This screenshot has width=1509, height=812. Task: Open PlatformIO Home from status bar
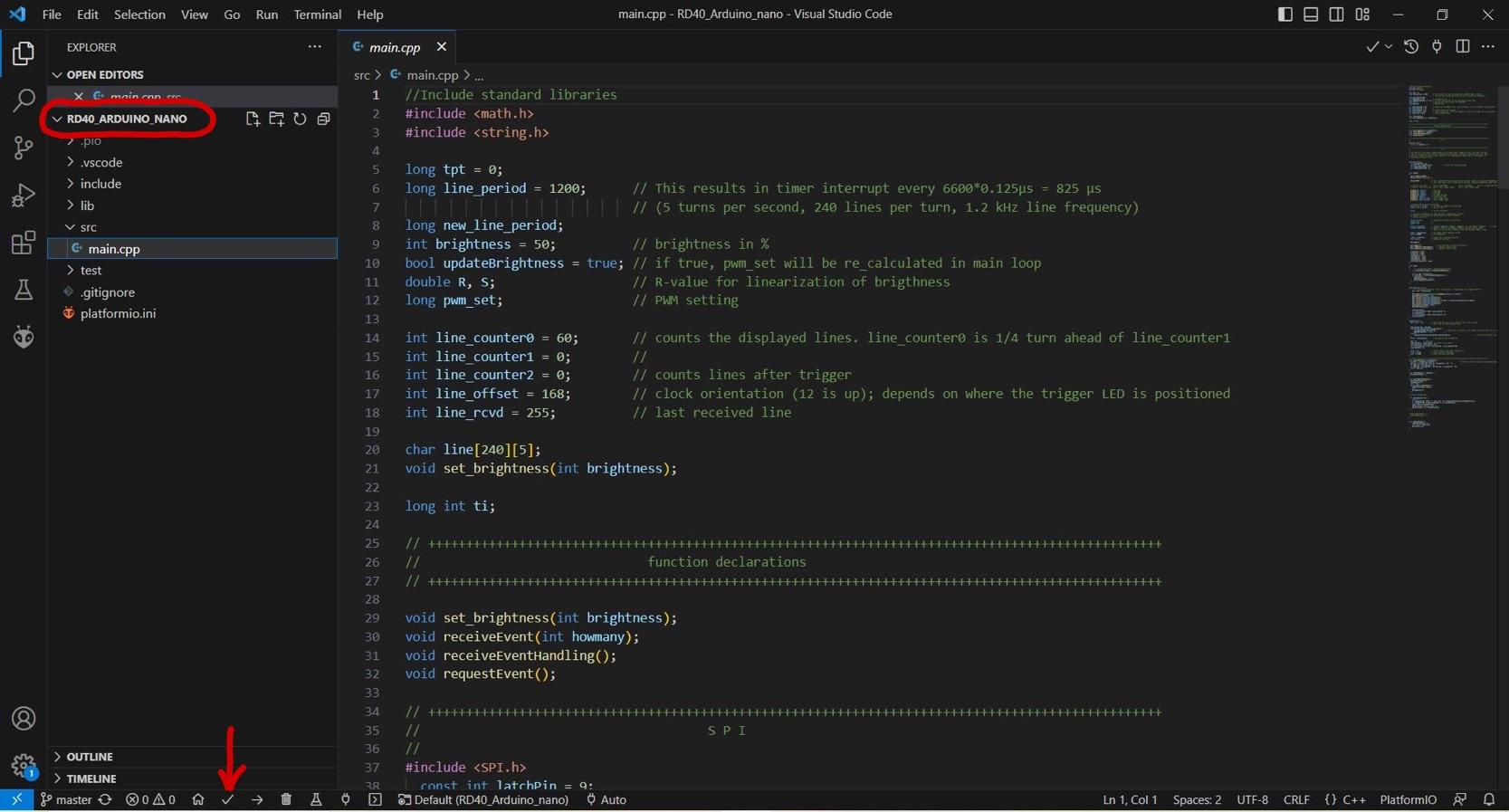(198, 800)
